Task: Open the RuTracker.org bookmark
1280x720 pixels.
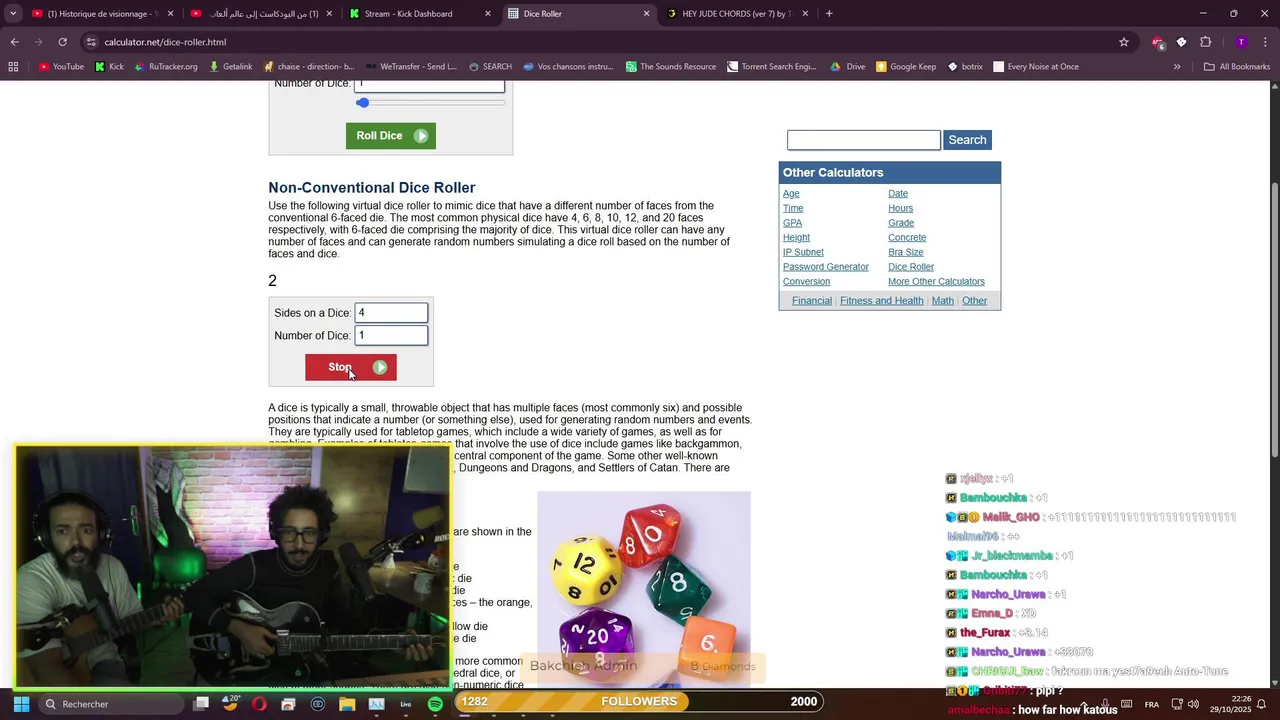Action: point(166,67)
